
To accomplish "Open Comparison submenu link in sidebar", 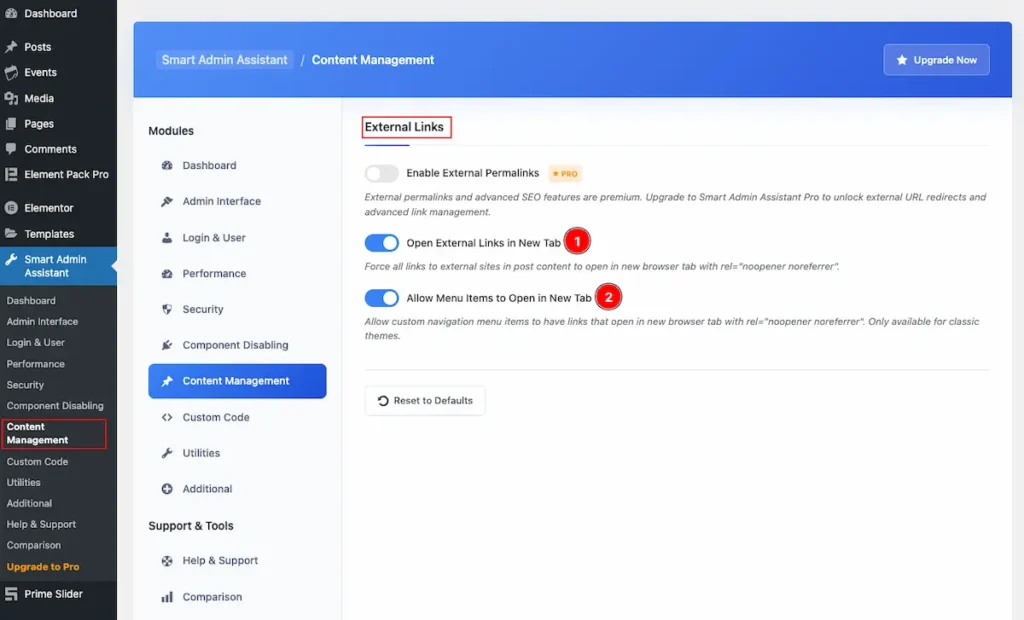I will (x=33, y=545).
